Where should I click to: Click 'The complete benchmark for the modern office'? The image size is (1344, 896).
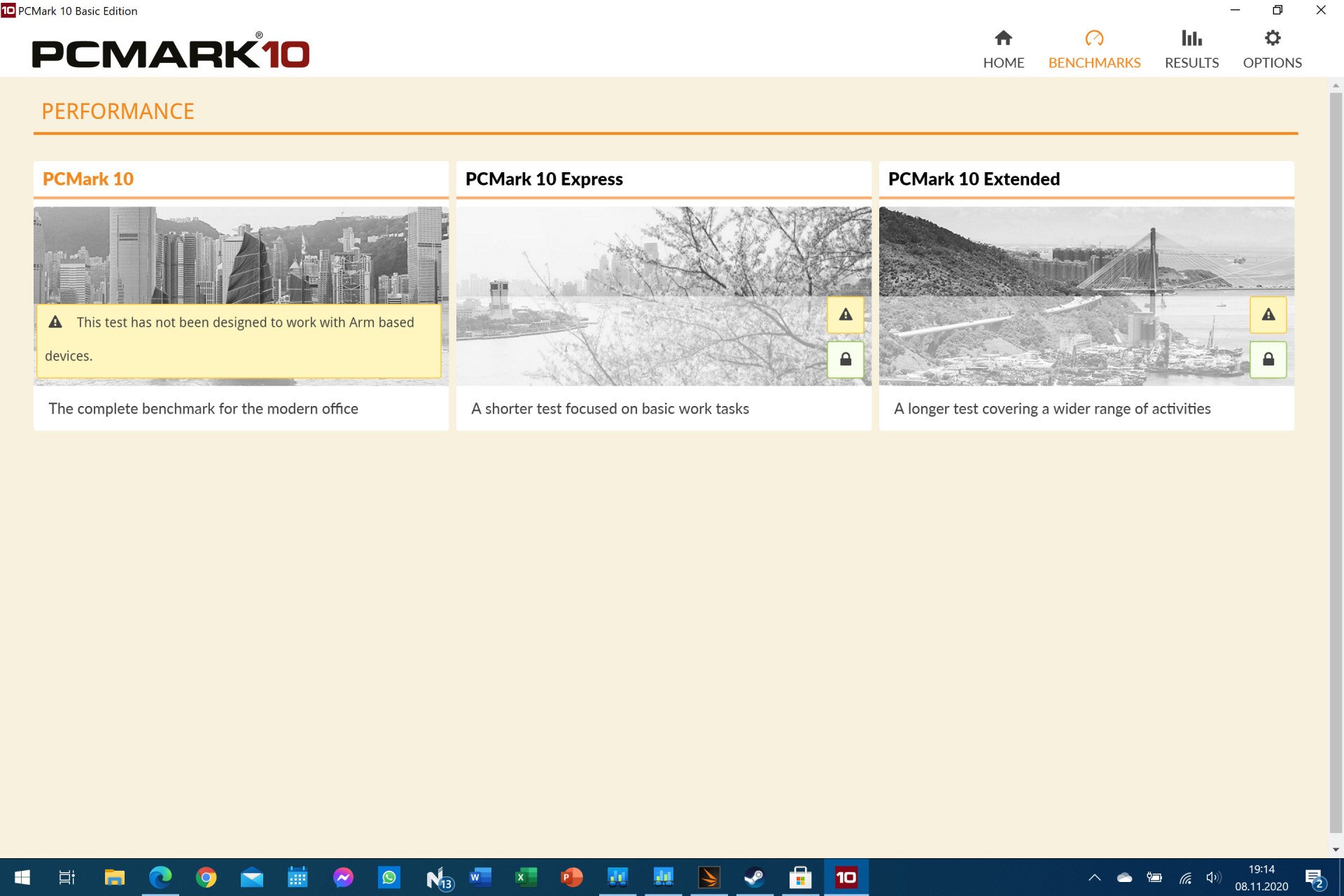(x=203, y=409)
